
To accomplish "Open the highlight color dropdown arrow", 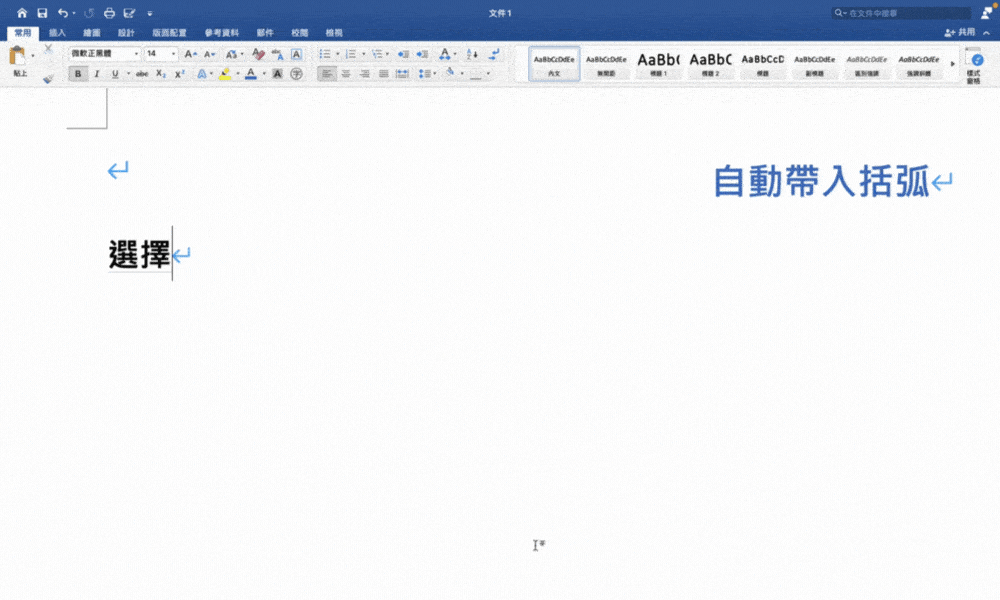I will [238, 74].
